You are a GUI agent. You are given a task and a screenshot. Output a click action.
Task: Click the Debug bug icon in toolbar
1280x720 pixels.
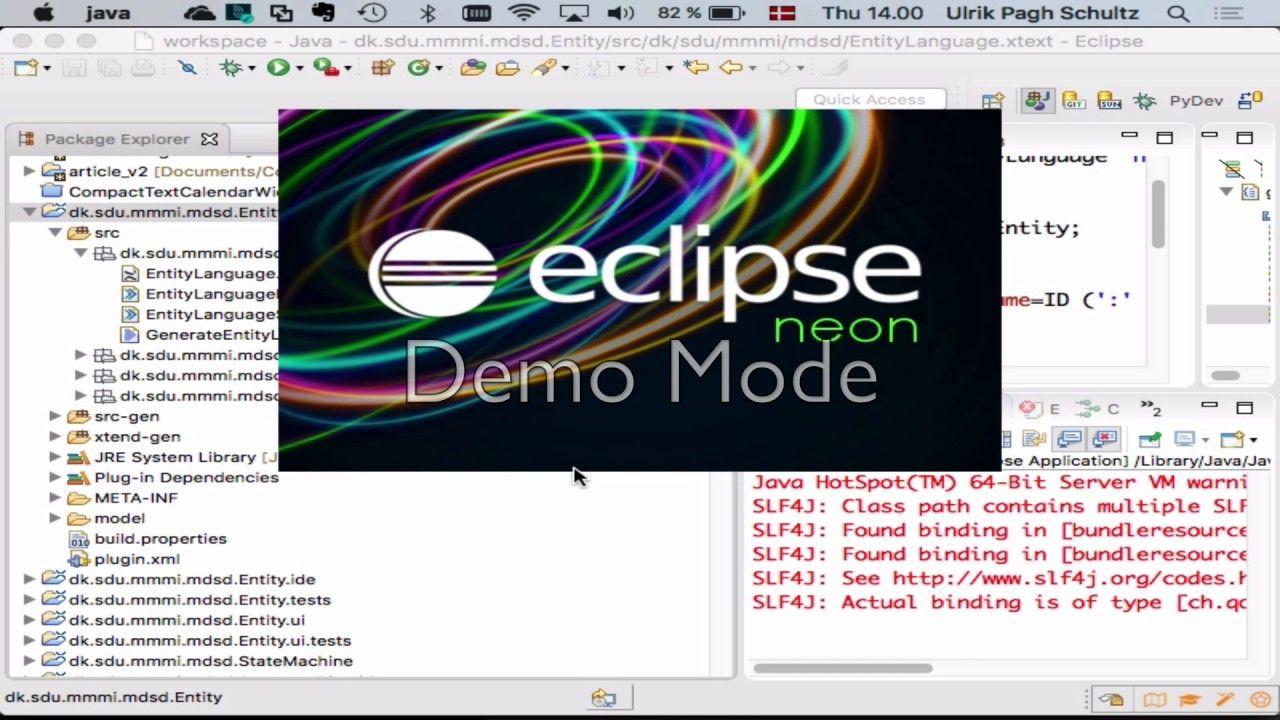click(231, 68)
